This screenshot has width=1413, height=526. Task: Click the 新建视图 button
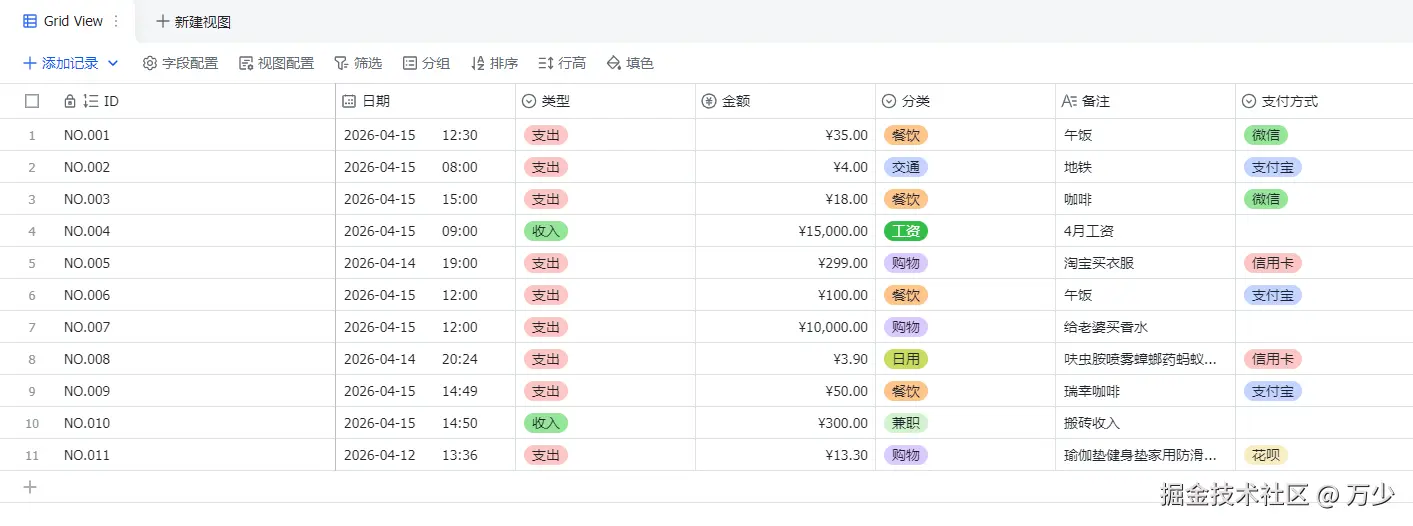tap(193, 21)
